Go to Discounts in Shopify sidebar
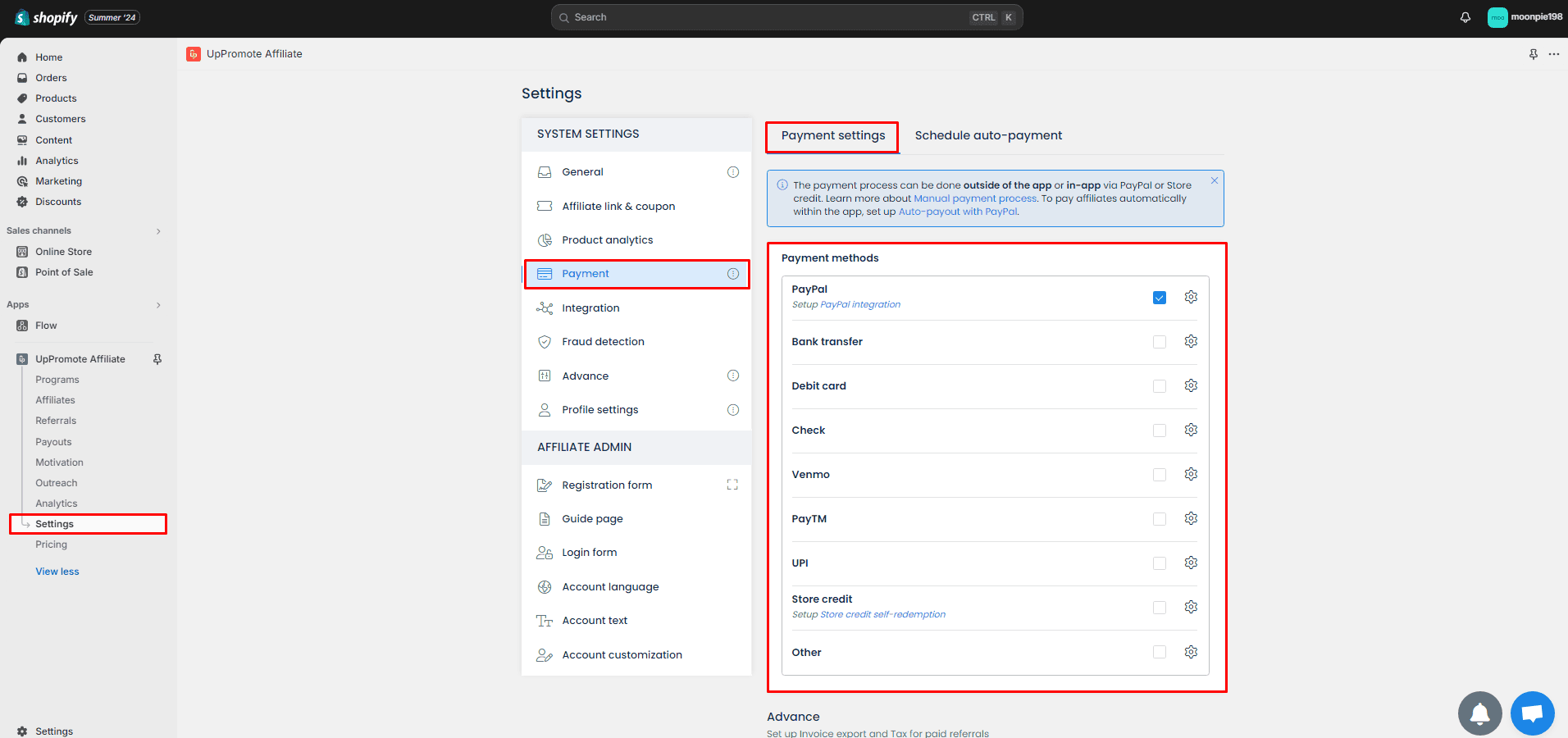The image size is (1568, 738). [x=58, y=202]
